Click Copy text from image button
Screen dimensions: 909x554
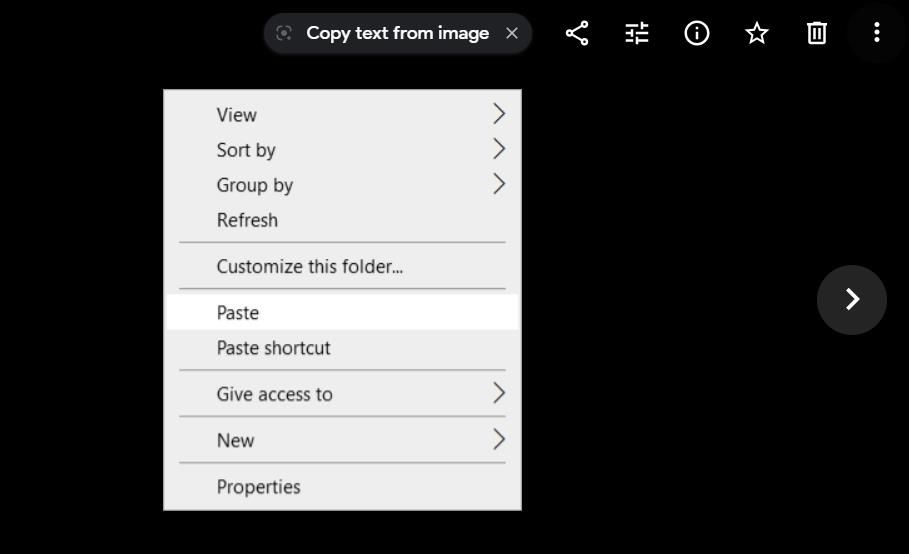(397, 33)
